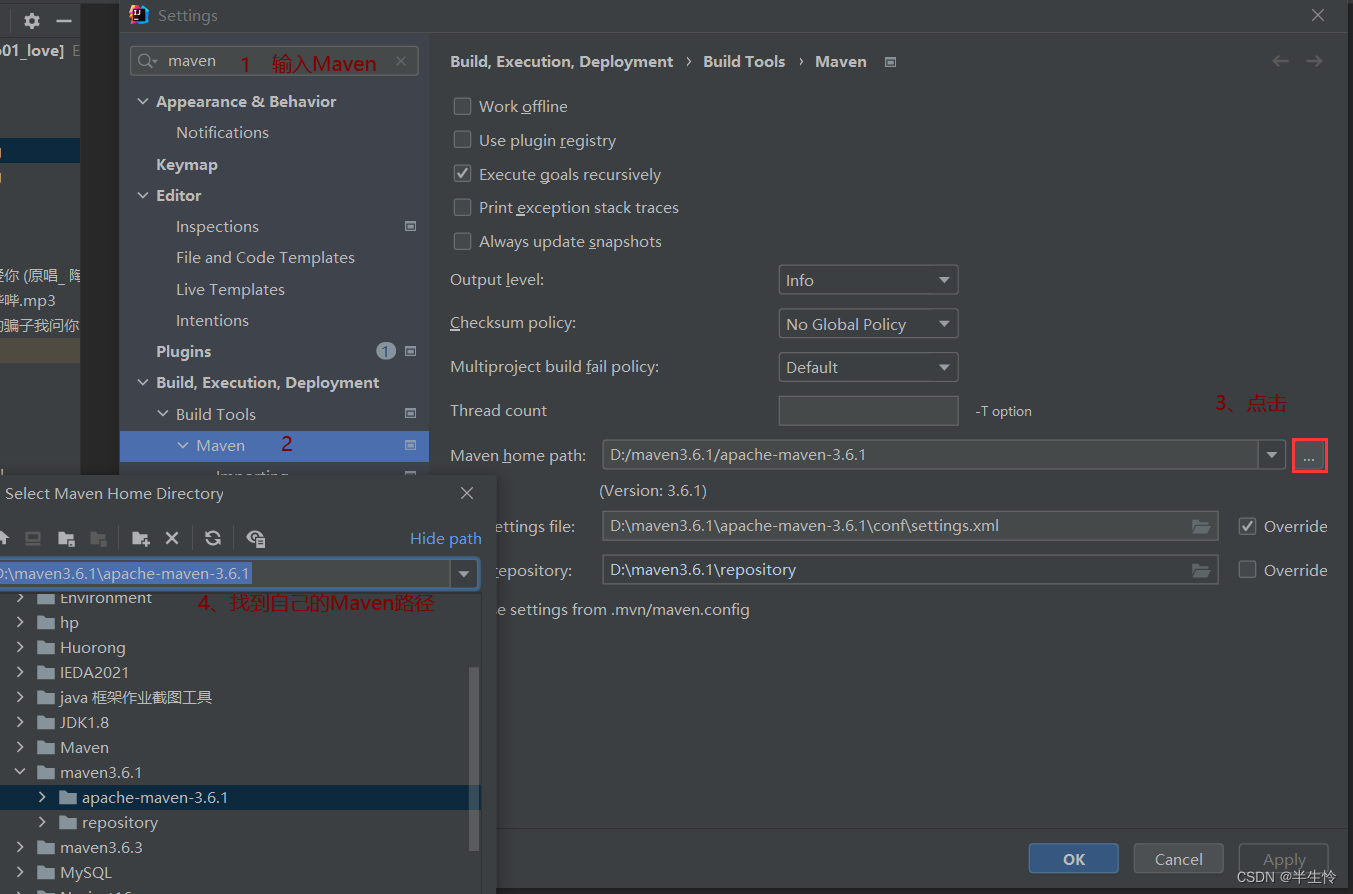
Task: Open Keymap settings page
Action: point(187,165)
